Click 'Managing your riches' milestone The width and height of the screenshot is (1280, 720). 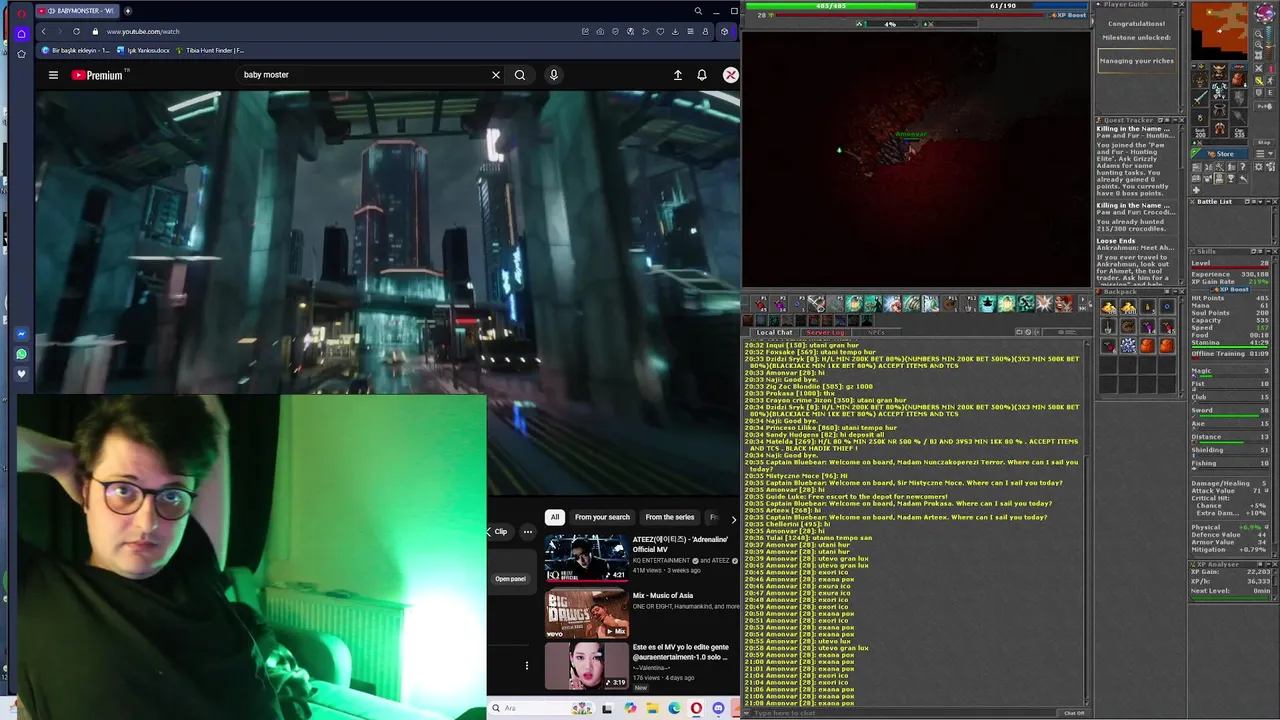pos(1137,61)
